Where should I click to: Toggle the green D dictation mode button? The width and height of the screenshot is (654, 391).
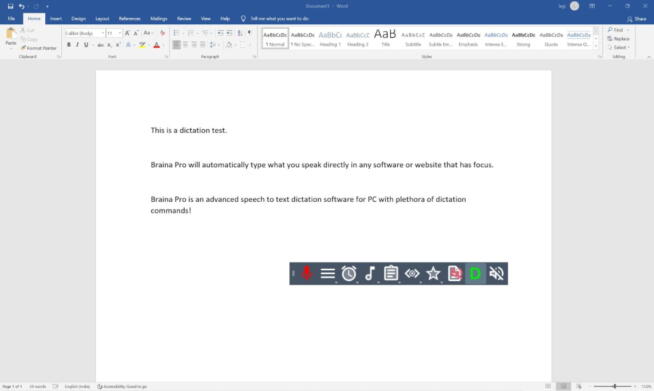(475, 273)
